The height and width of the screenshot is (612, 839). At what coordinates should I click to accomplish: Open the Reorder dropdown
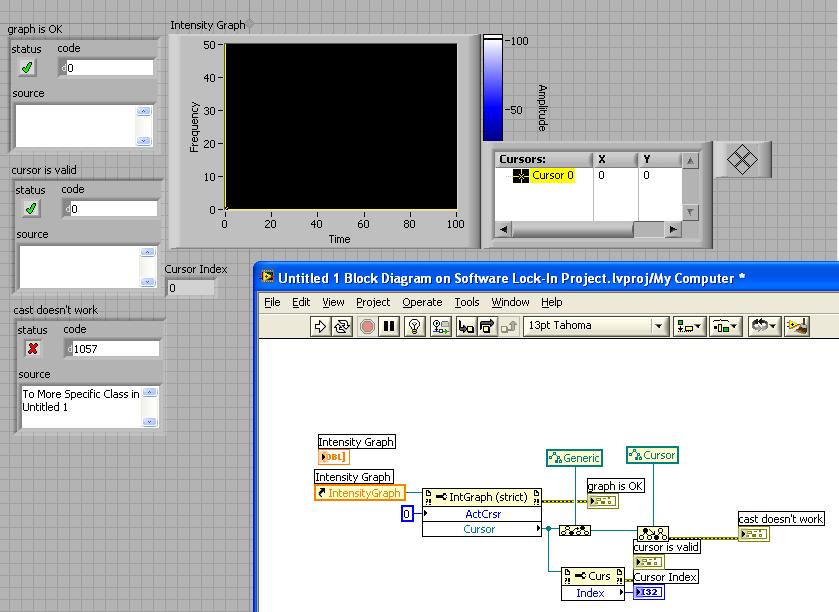pos(763,326)
